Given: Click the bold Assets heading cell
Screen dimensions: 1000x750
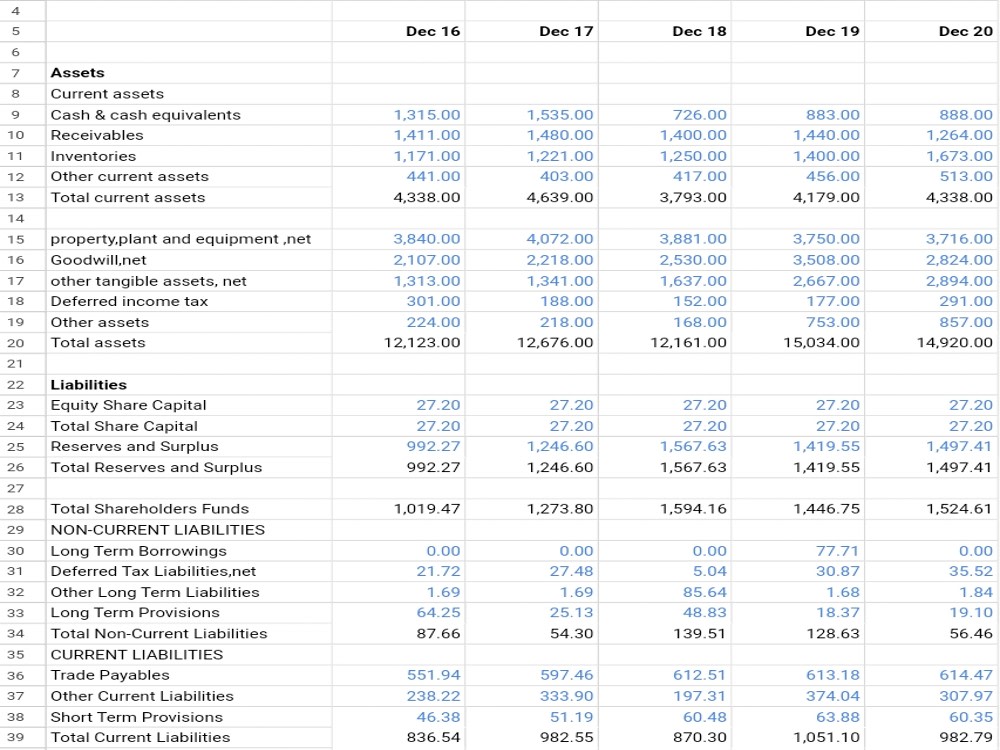Looking at the screenshot, I should 189,73.
